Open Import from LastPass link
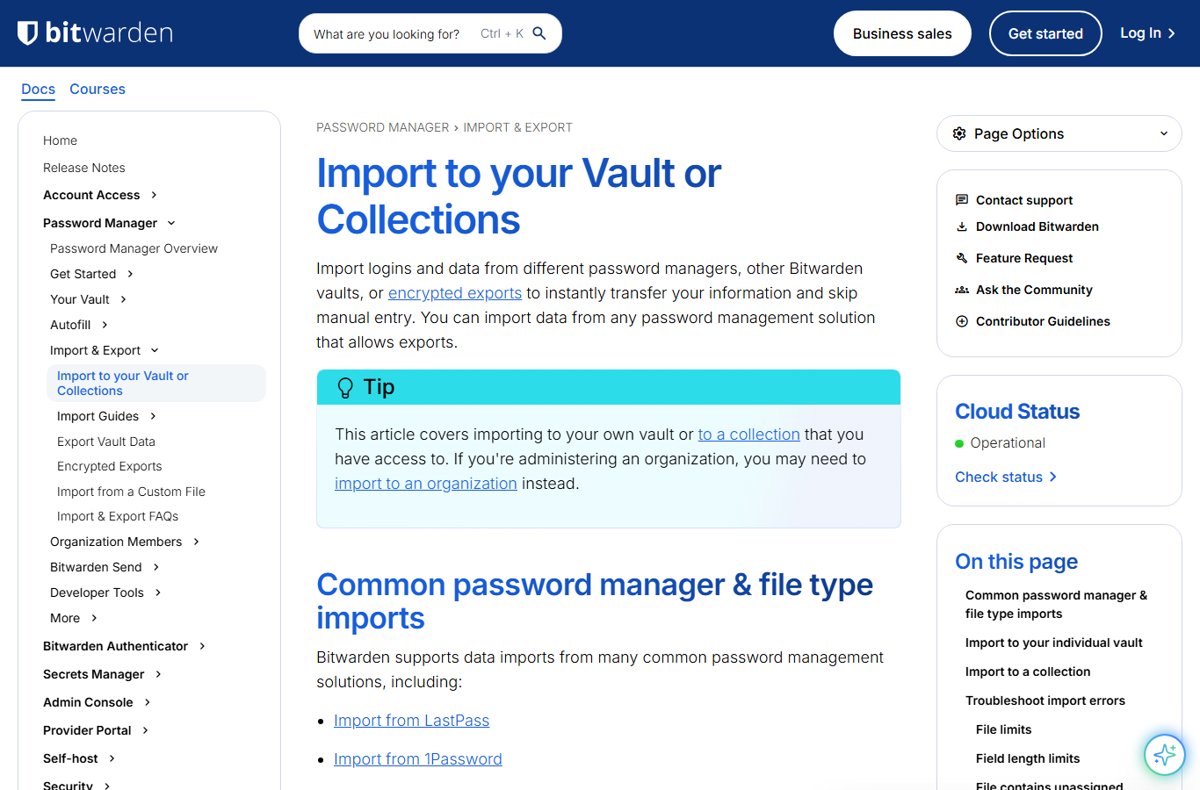The image size is (1200, 790). [412, 720]
